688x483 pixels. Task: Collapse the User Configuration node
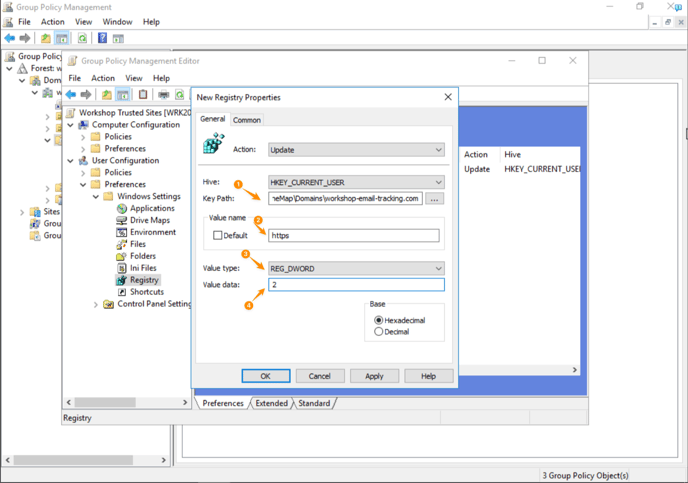71,161
